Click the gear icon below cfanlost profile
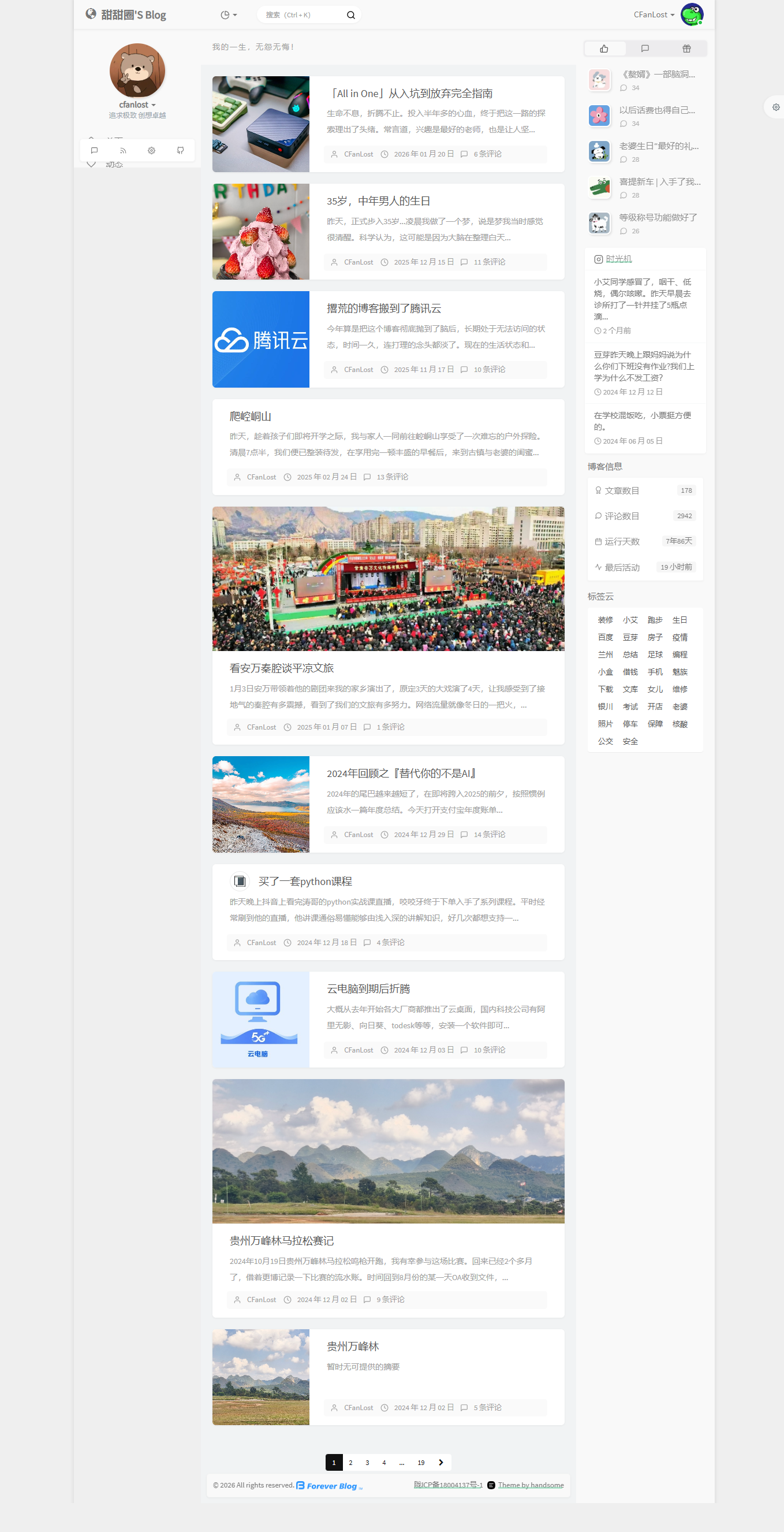784x1532 pixels. coord(152,150)
